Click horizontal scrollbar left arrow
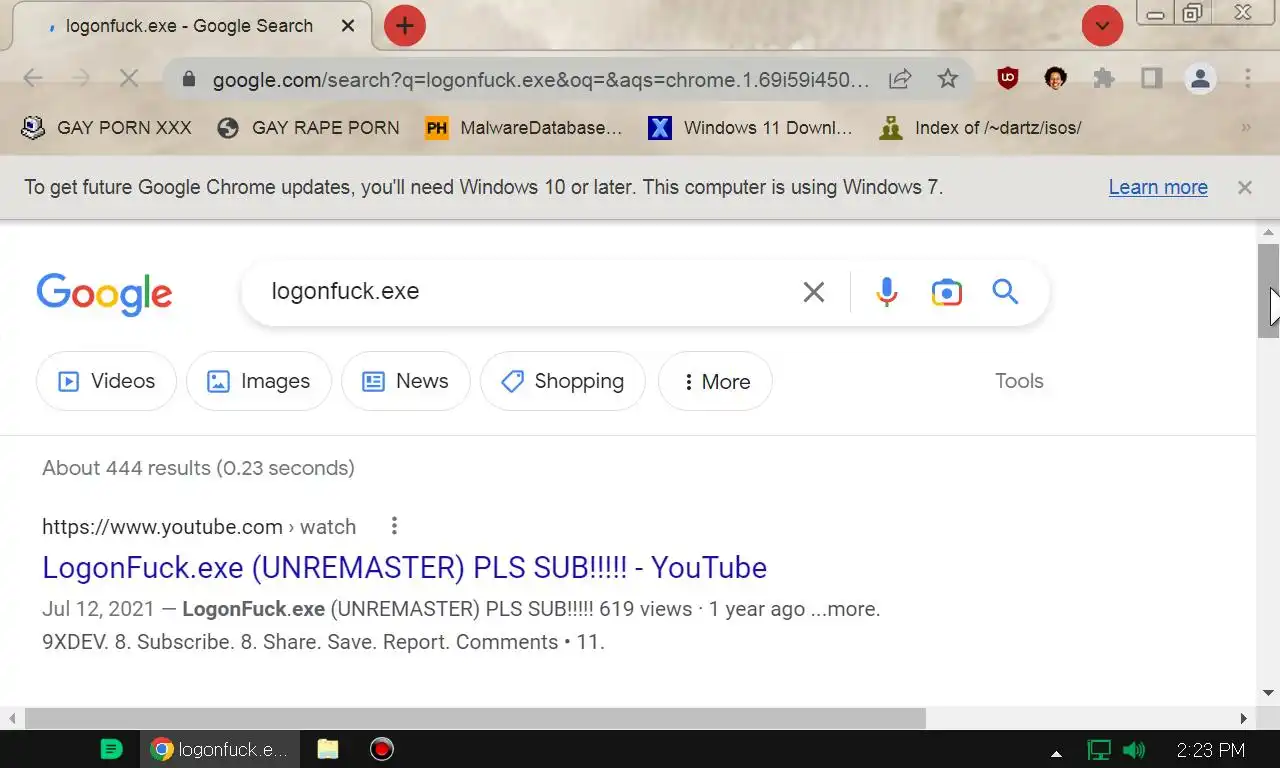The width and height of the screenshot is (1280, 768). point(12,718)
